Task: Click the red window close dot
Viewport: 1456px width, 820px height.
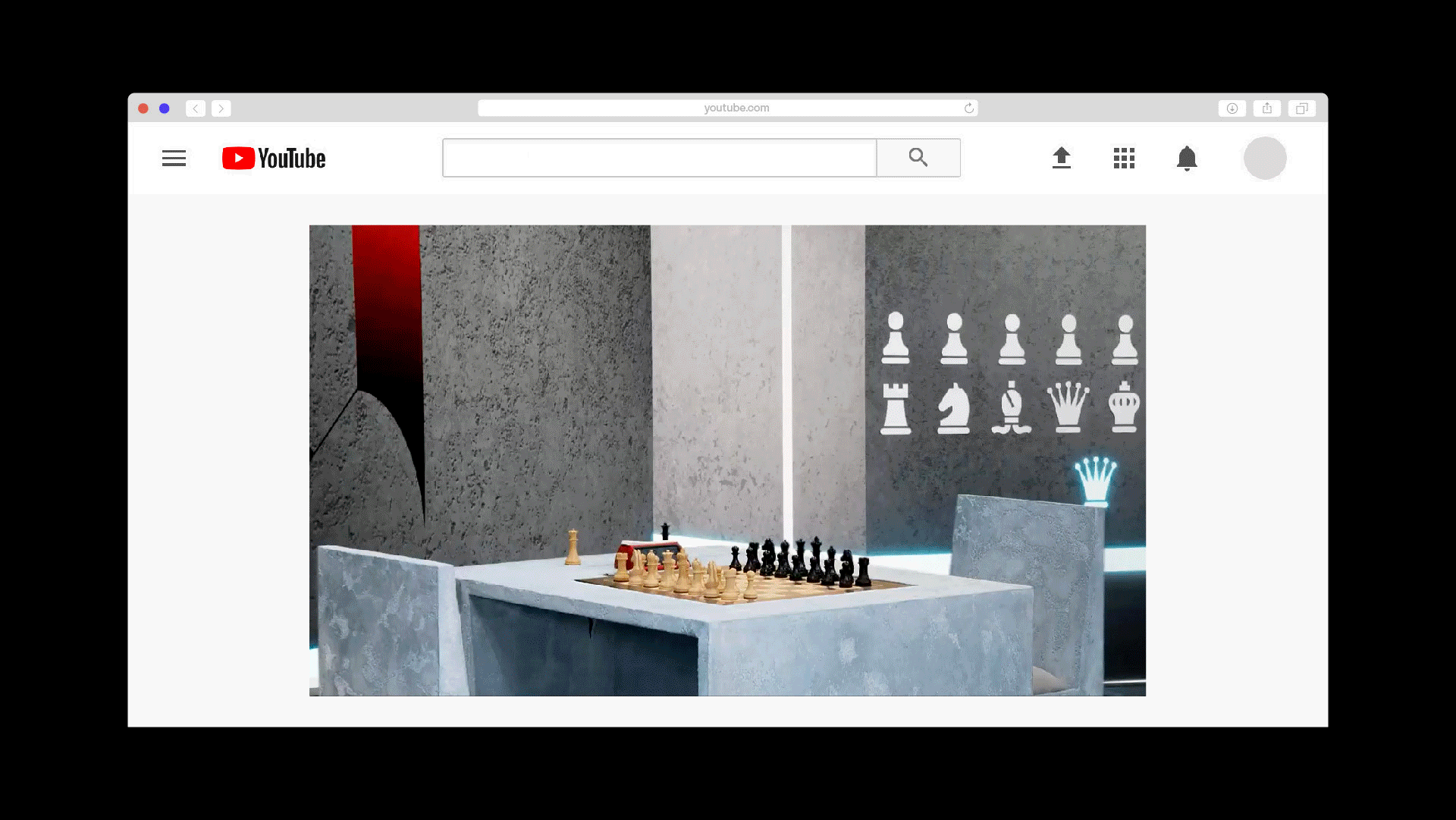Action: (143, 108)
